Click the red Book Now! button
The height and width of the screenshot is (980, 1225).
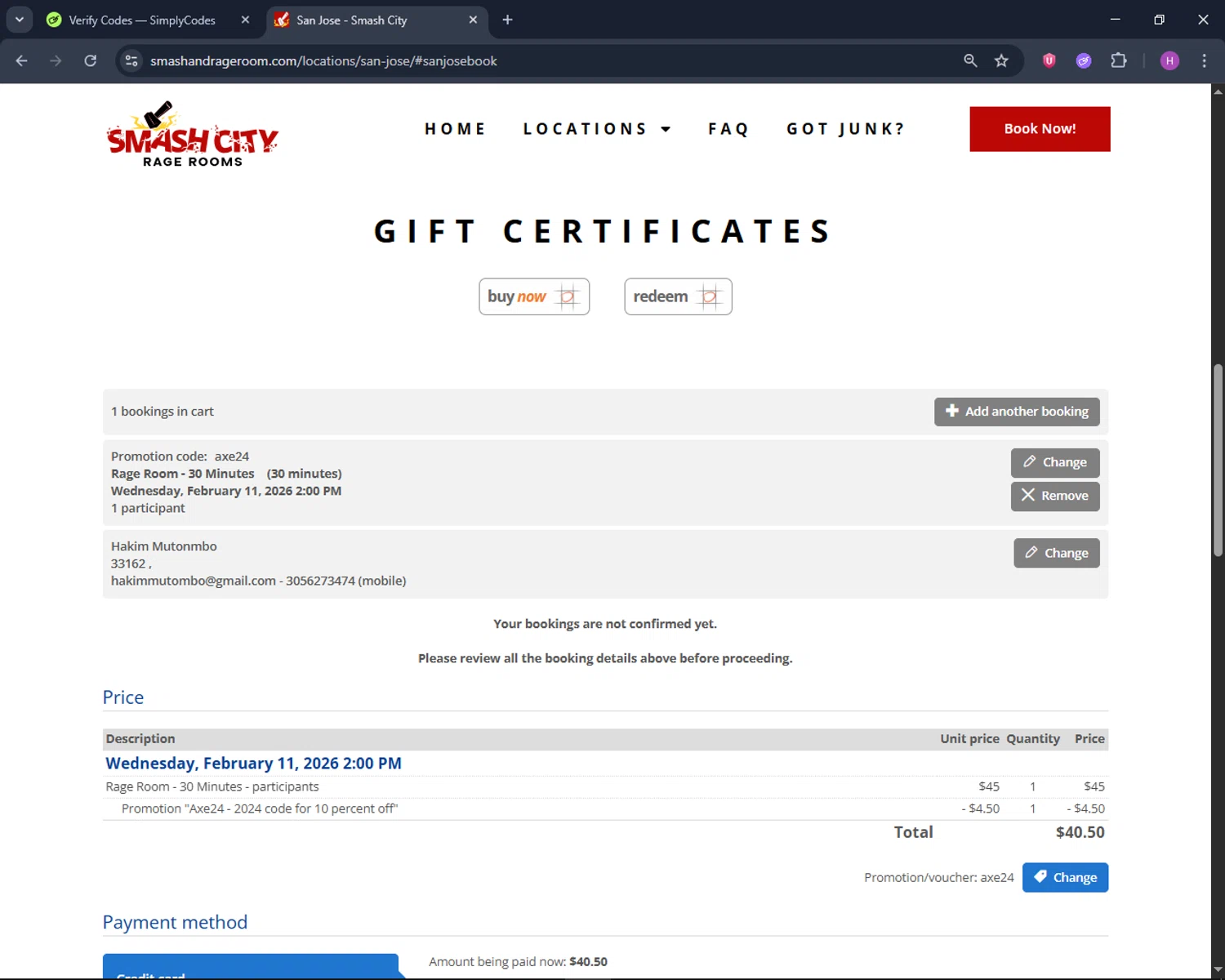click(1040, 129)
